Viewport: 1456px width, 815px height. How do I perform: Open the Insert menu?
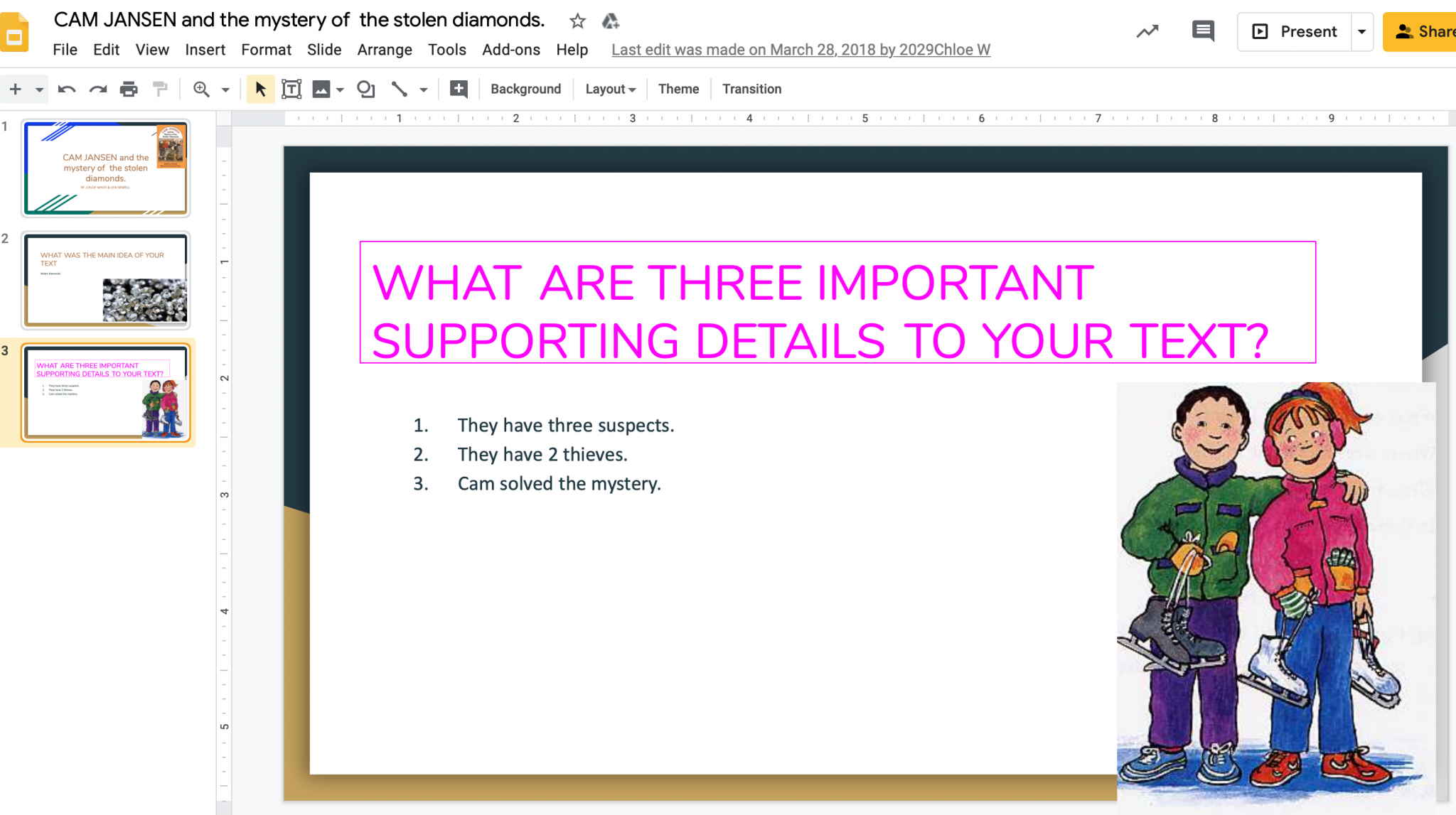tap(205, 50)
